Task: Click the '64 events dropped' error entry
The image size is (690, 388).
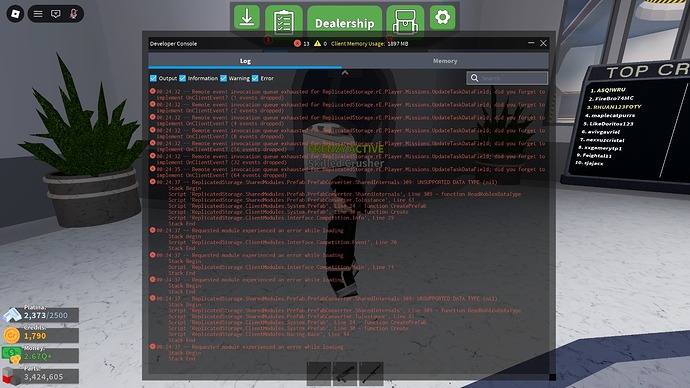Action: (x=348, y=172)
